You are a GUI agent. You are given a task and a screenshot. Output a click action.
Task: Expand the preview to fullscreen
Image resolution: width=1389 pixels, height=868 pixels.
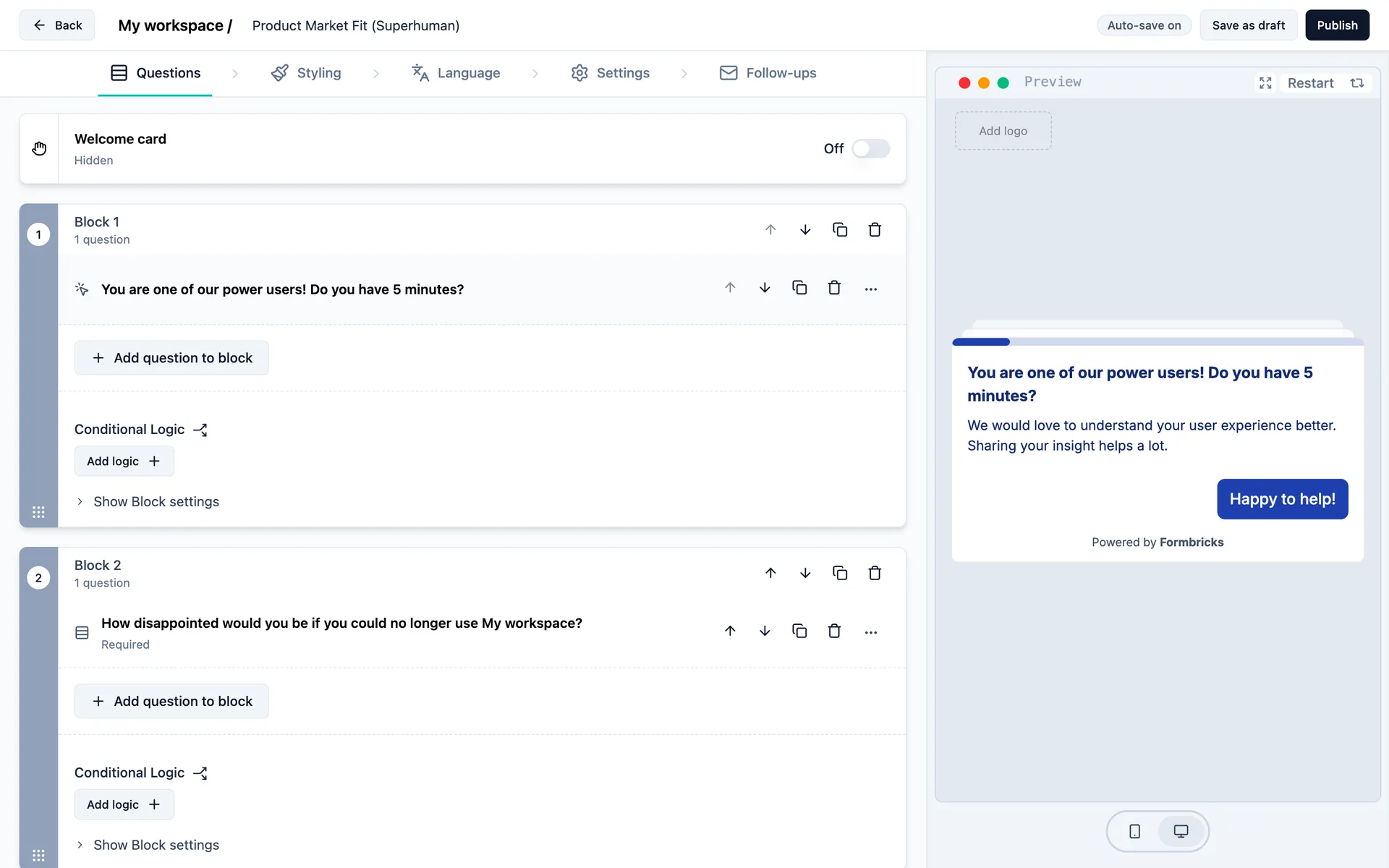tap(1265, 83)
